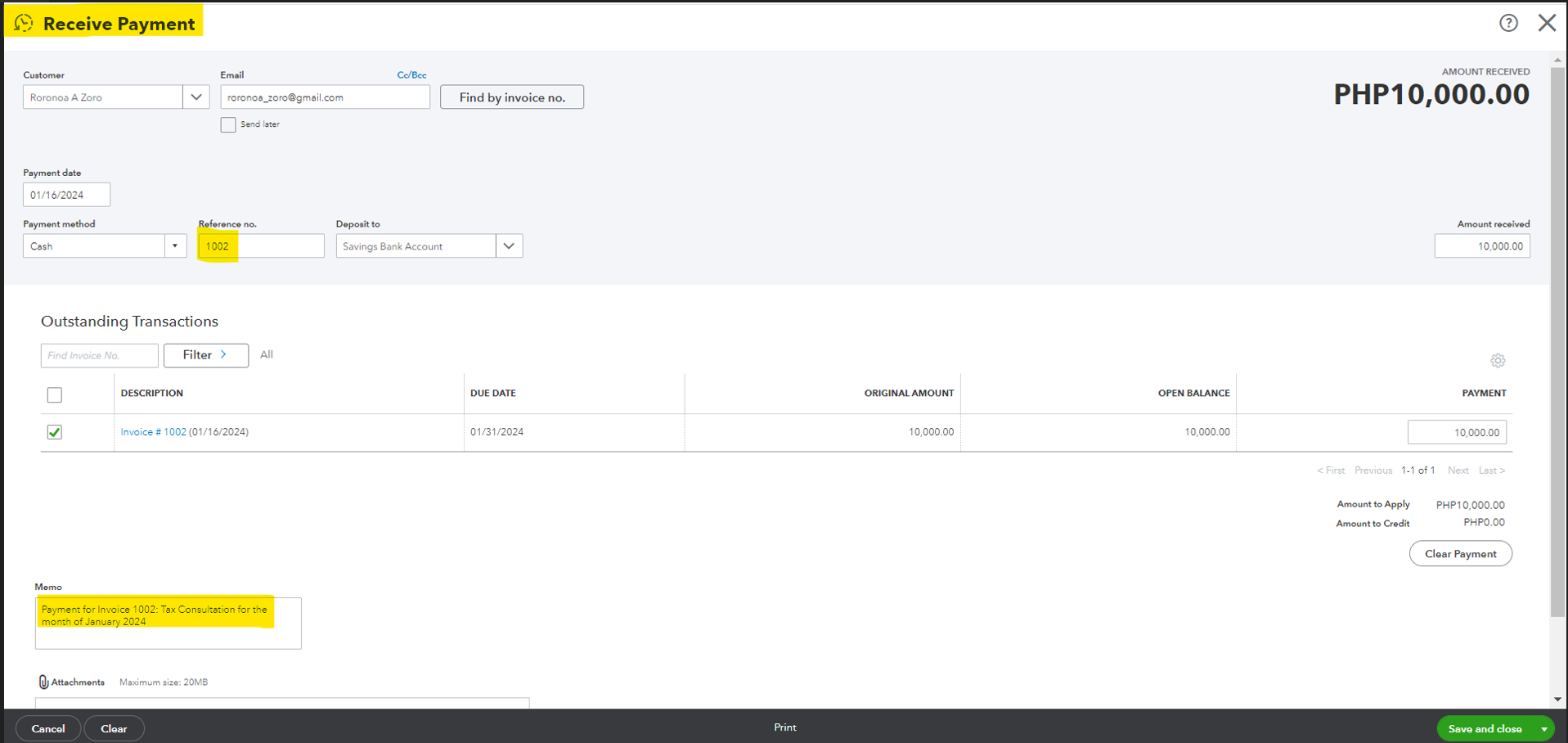1568x743 pixels.
Task: Toggle the select-all transactions checkbox
Action: point(55,395)
